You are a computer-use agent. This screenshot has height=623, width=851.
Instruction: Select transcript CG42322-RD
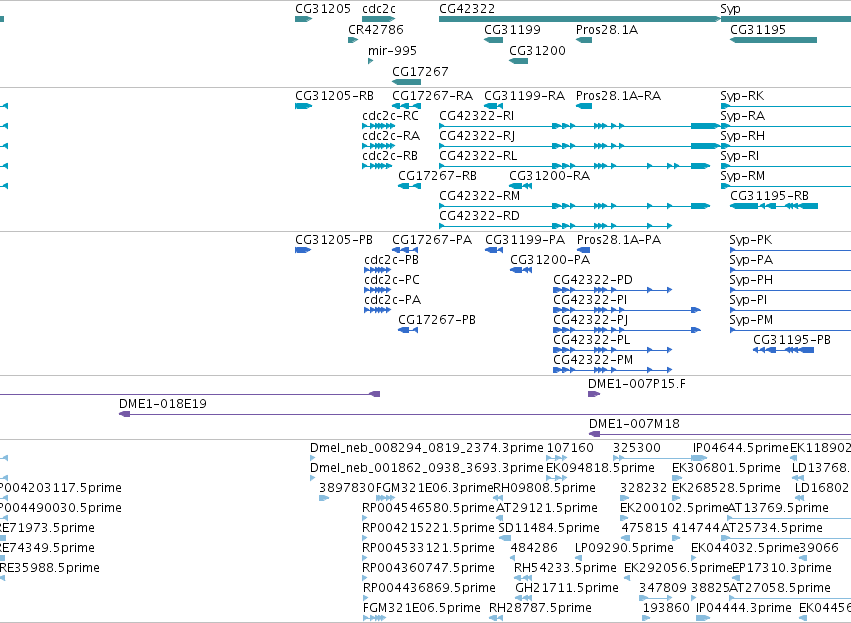point(556,226)
